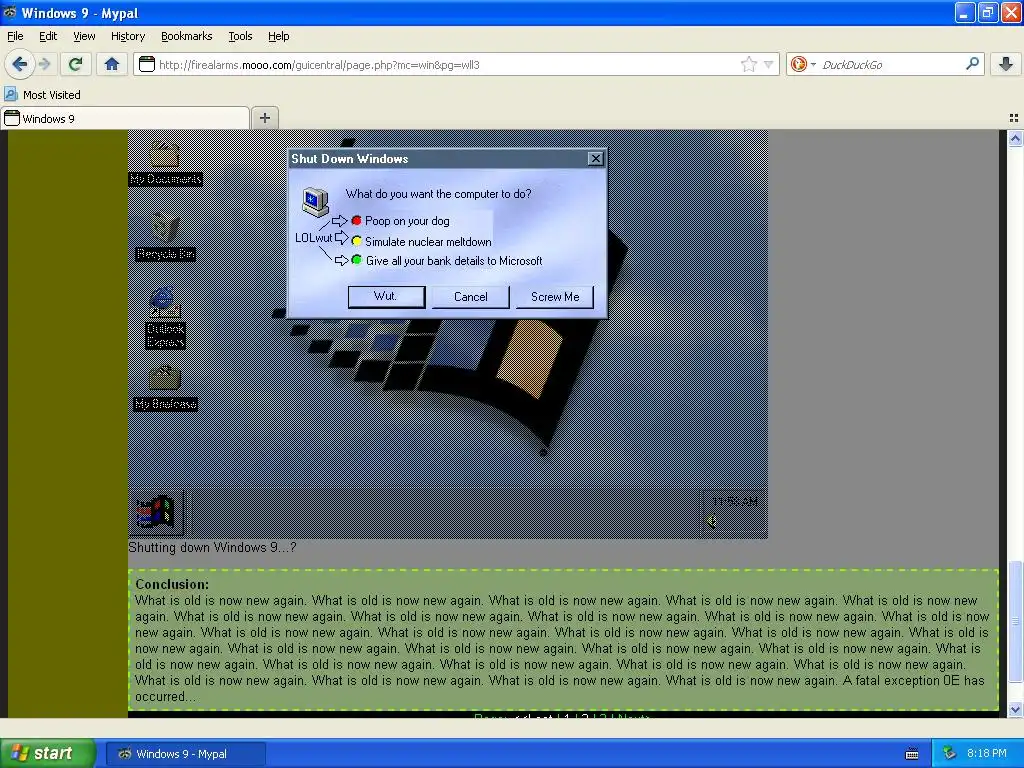Reload the current page
Image resolution: width=1024 pixels, height=768 pixels.
[x=76, y=64]
